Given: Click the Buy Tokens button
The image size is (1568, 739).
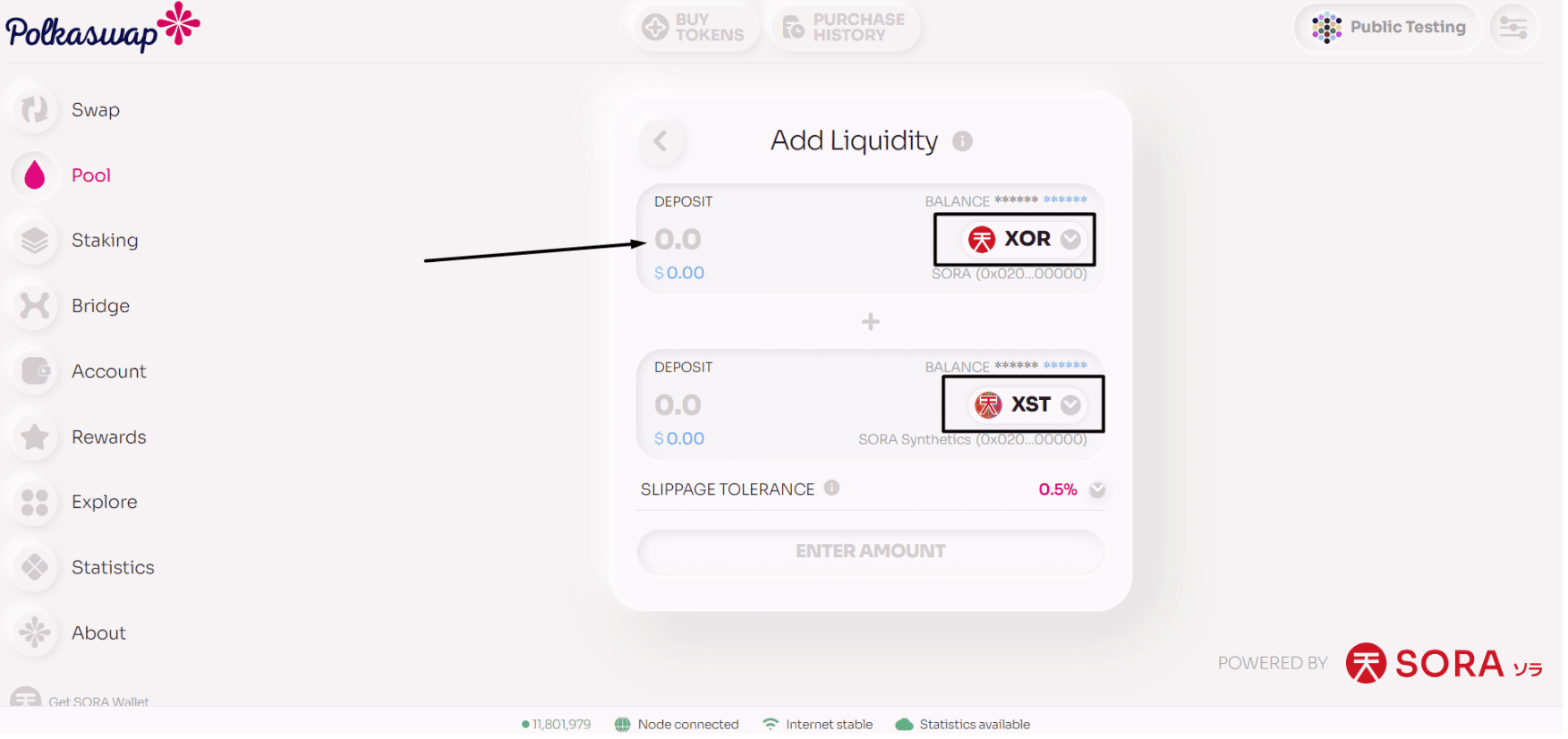Looking at the screenshot, I should (695, 28).
